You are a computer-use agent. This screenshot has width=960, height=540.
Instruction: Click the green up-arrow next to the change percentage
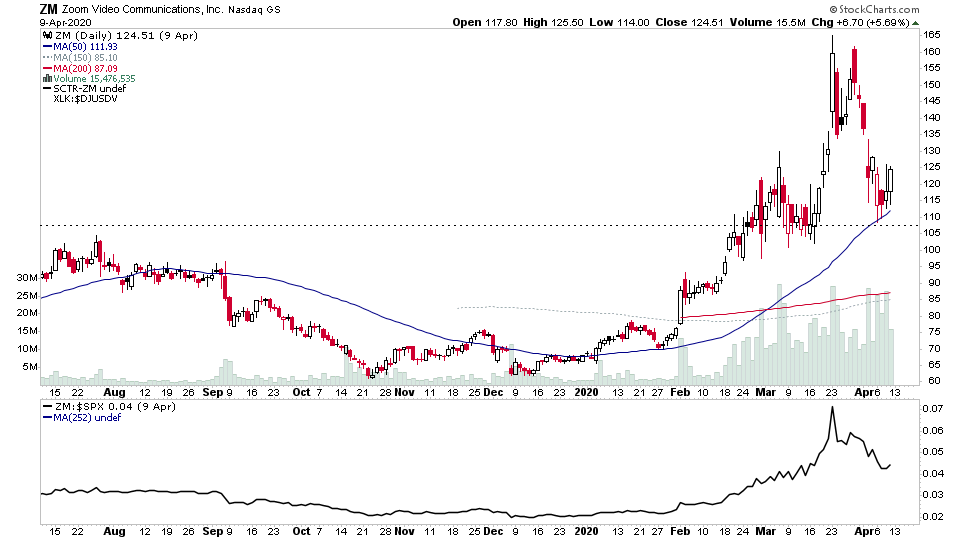(915, 23)
